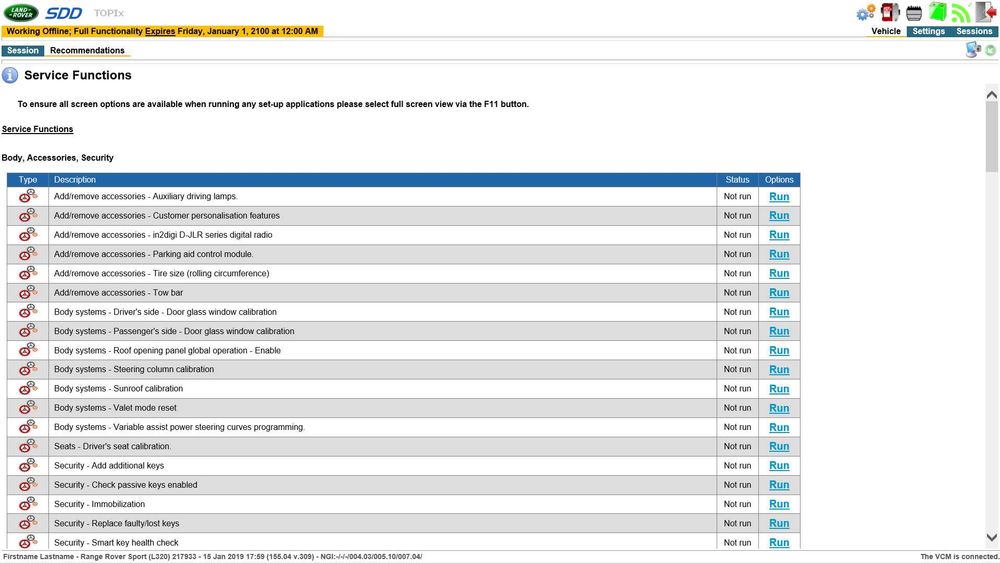1000x563 pixels.
Task: Click type icon for Security Immobilization row
Action: (x=27, y=504)
